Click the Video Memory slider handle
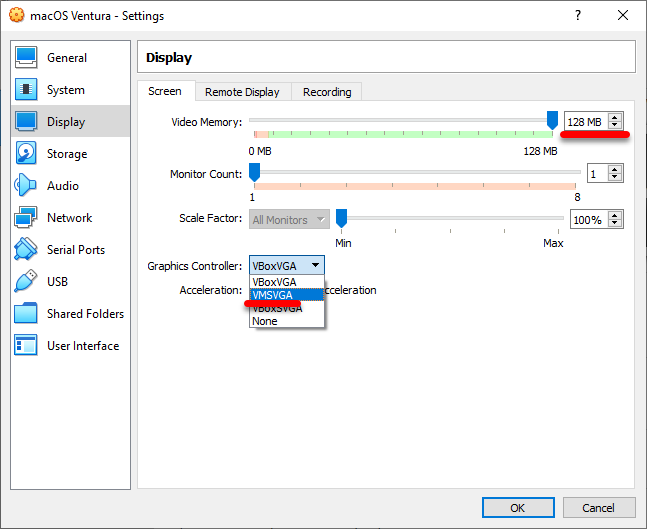 (552, 120)
